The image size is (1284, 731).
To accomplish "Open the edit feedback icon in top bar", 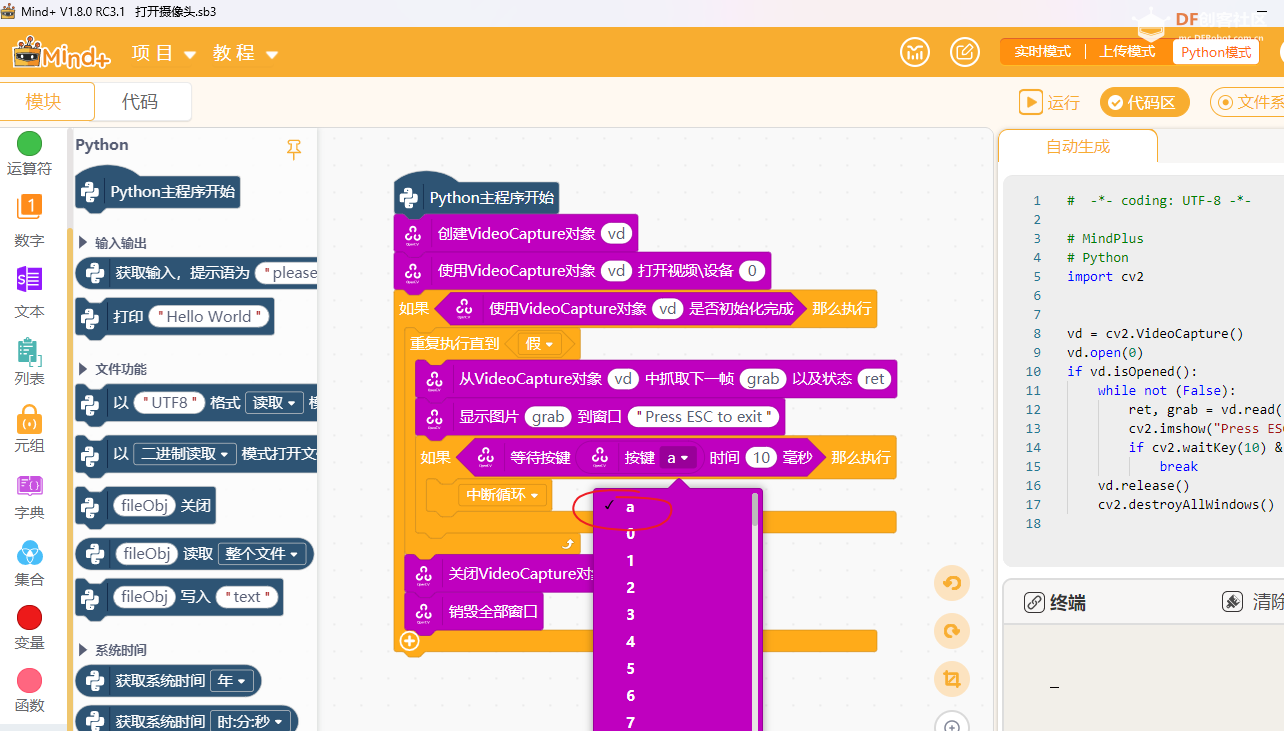I will point(964,52).
